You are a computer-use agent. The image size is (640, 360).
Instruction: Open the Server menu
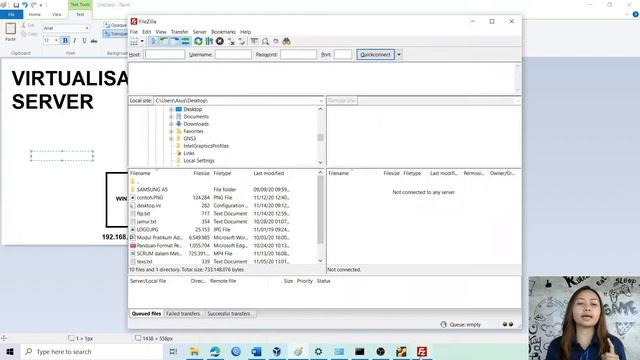pyautogui.click(x=200, y=32)
